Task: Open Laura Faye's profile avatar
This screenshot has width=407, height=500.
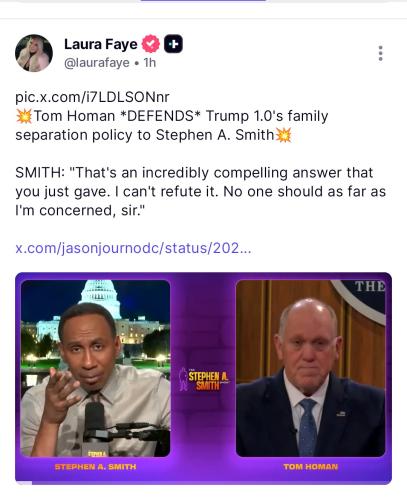Action: pyautogui.click(x=34, y=53)
